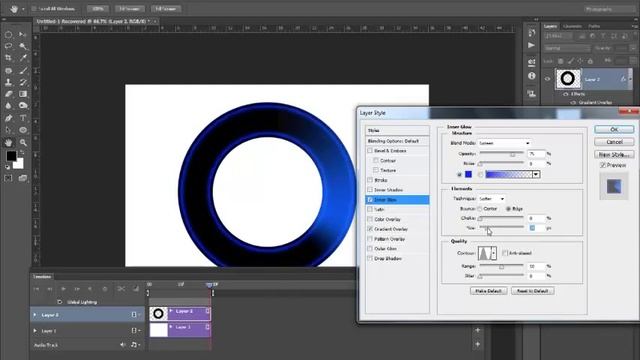Click OK in the Layer Style dialog
This screenshot has width=640, height=360.
pyautogui.click(x=614, y=129)
